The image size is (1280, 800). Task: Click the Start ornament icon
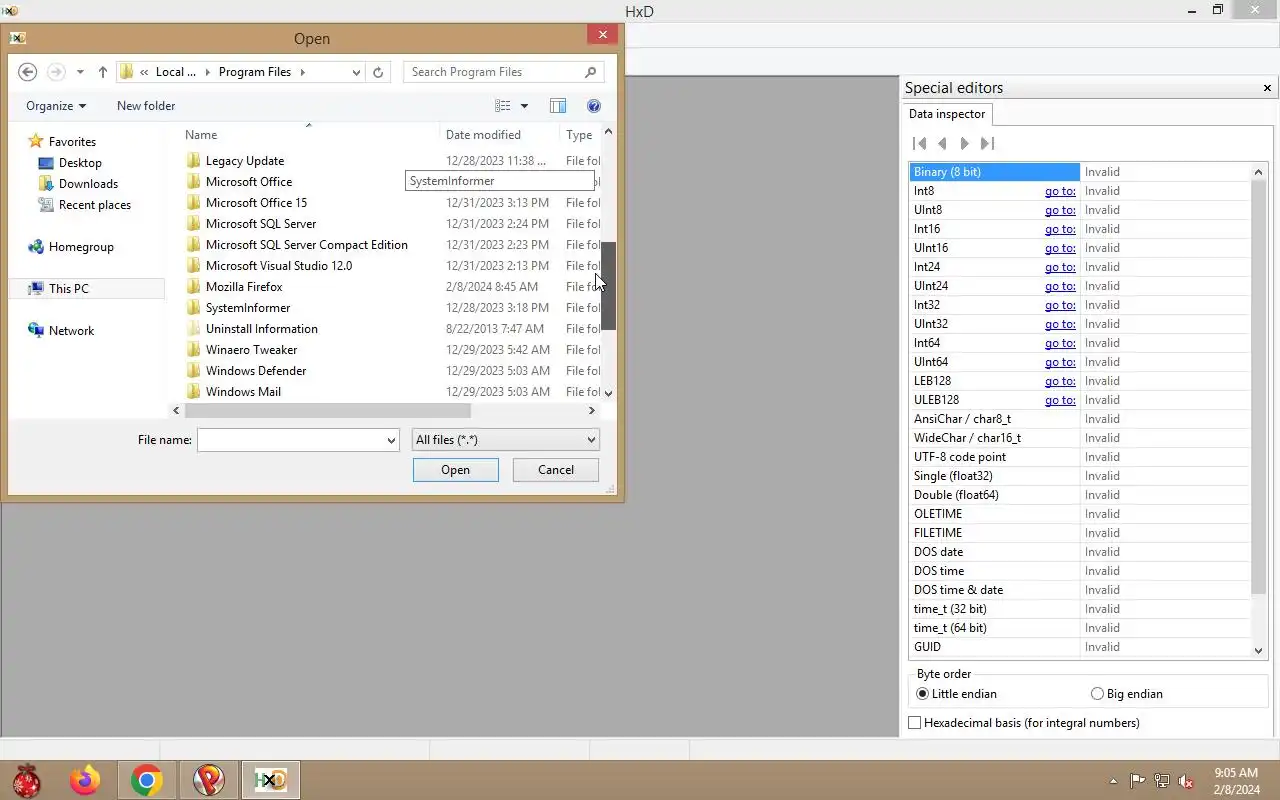[26, 780]
